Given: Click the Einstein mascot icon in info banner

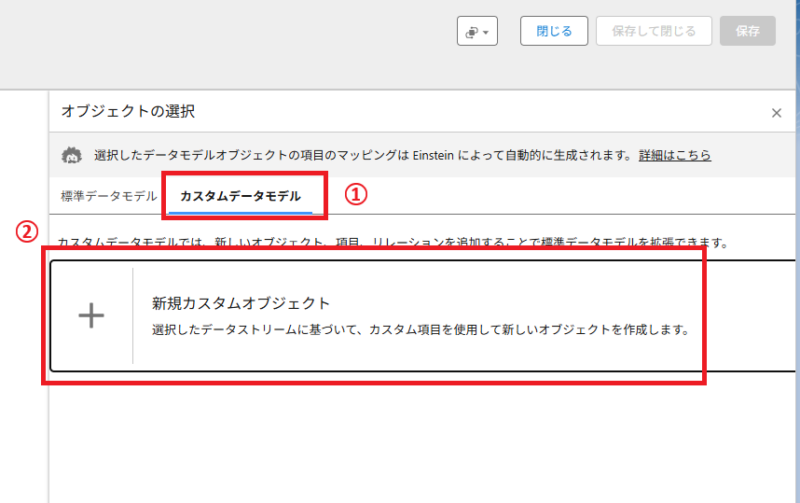Looking at the screenshot, I should pos(71,155).
